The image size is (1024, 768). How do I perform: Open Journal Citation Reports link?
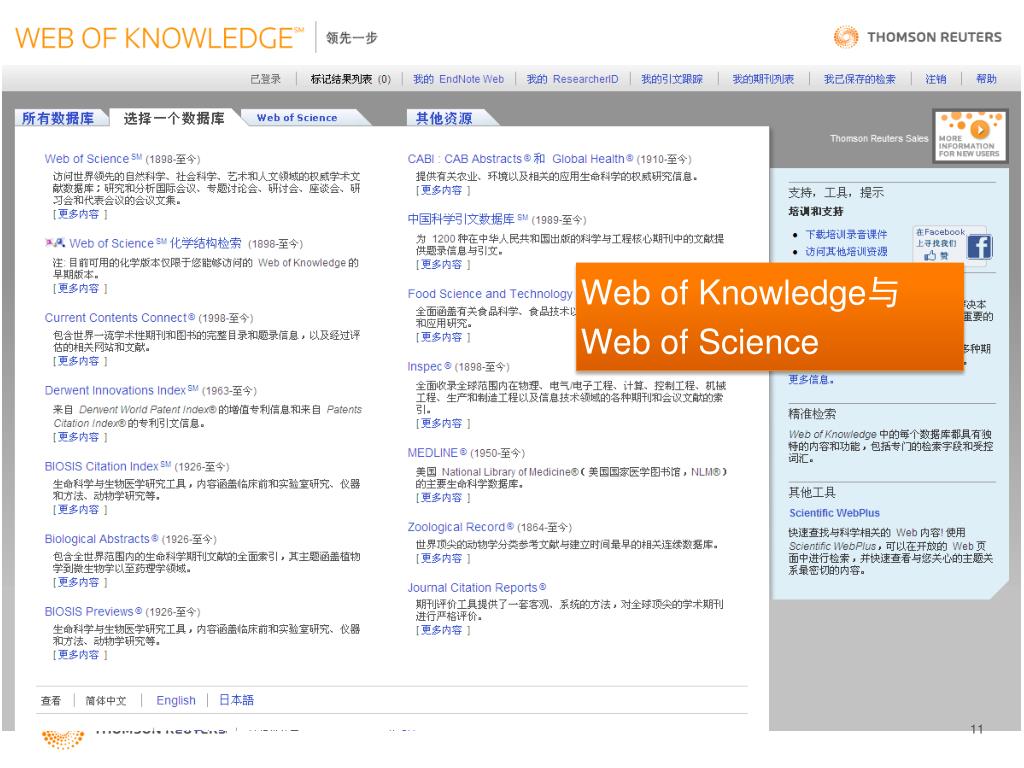coord(477,588)
